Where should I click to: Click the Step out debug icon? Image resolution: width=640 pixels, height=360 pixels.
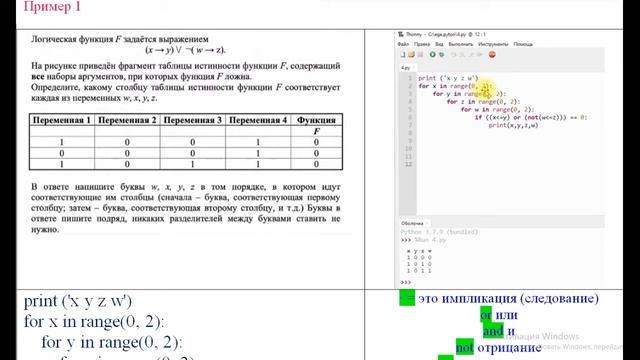[471, 54]
